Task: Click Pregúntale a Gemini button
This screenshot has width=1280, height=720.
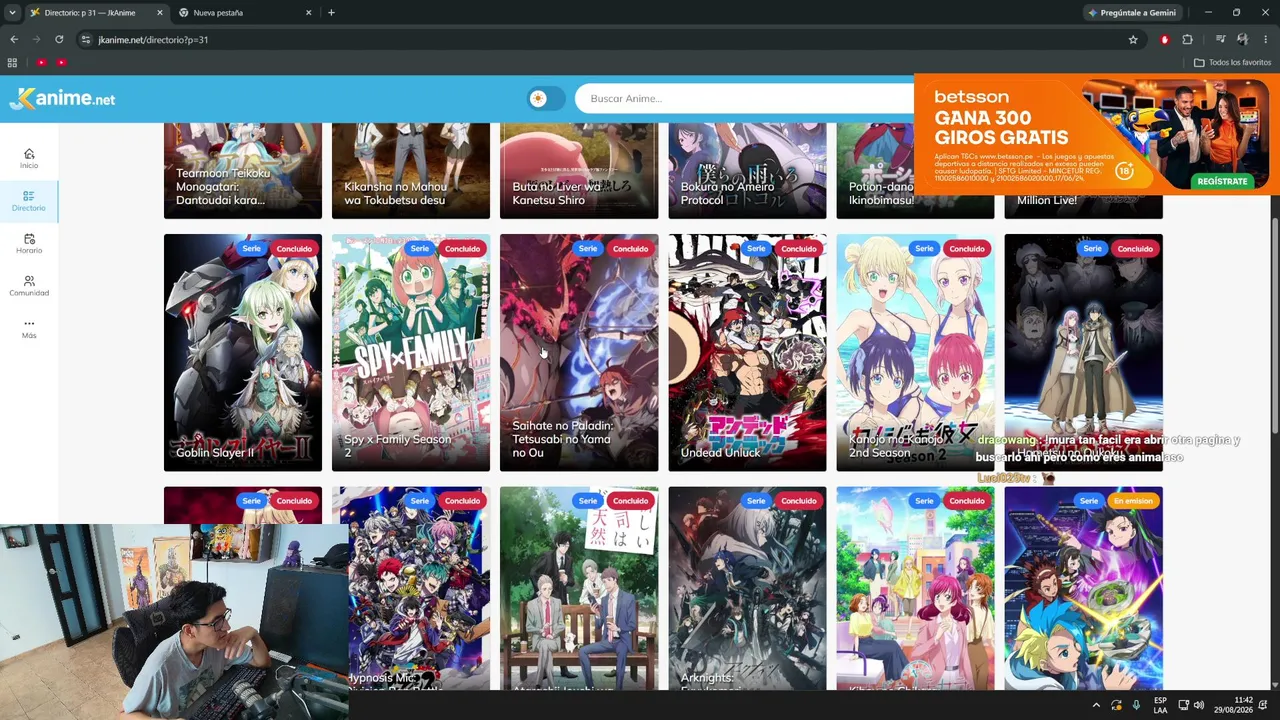Action: 1132,13
